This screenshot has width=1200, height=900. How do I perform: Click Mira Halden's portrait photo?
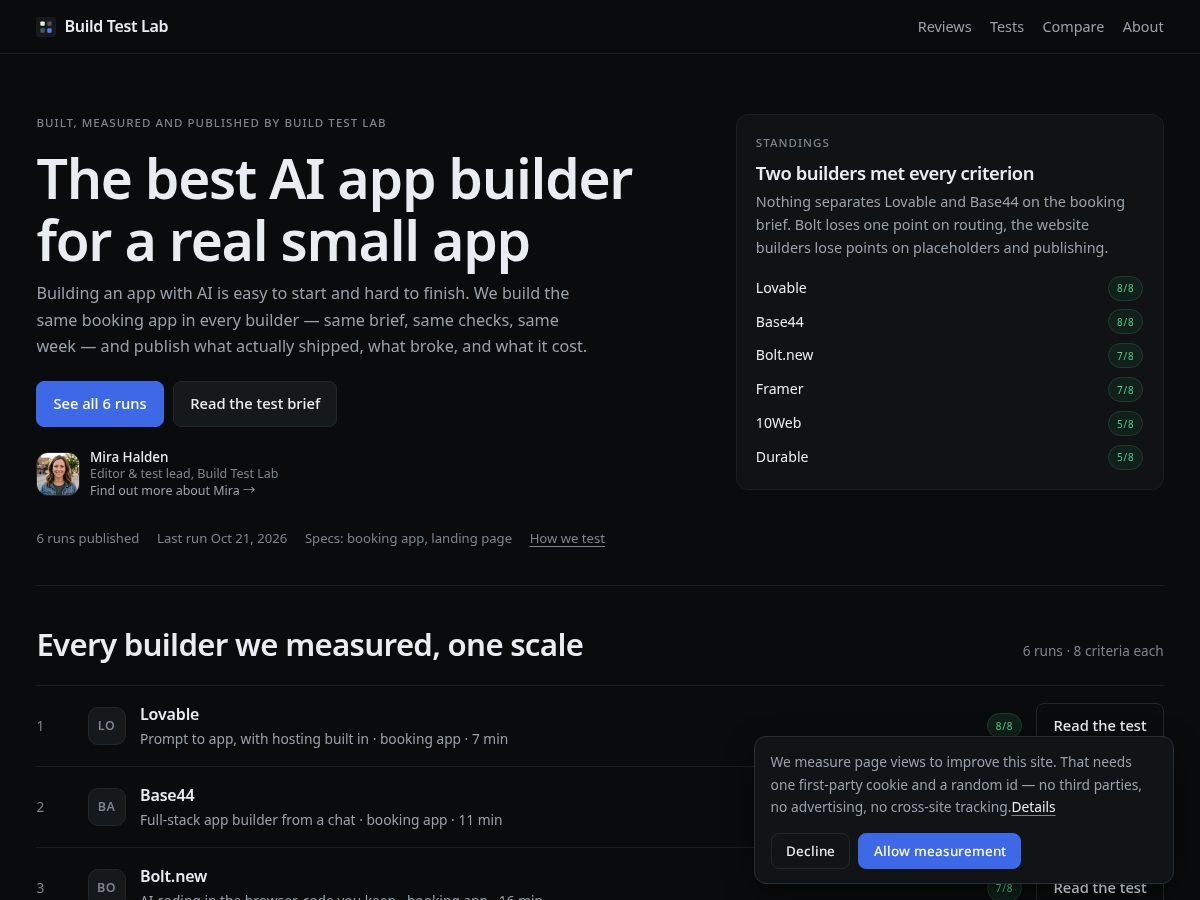58,474
